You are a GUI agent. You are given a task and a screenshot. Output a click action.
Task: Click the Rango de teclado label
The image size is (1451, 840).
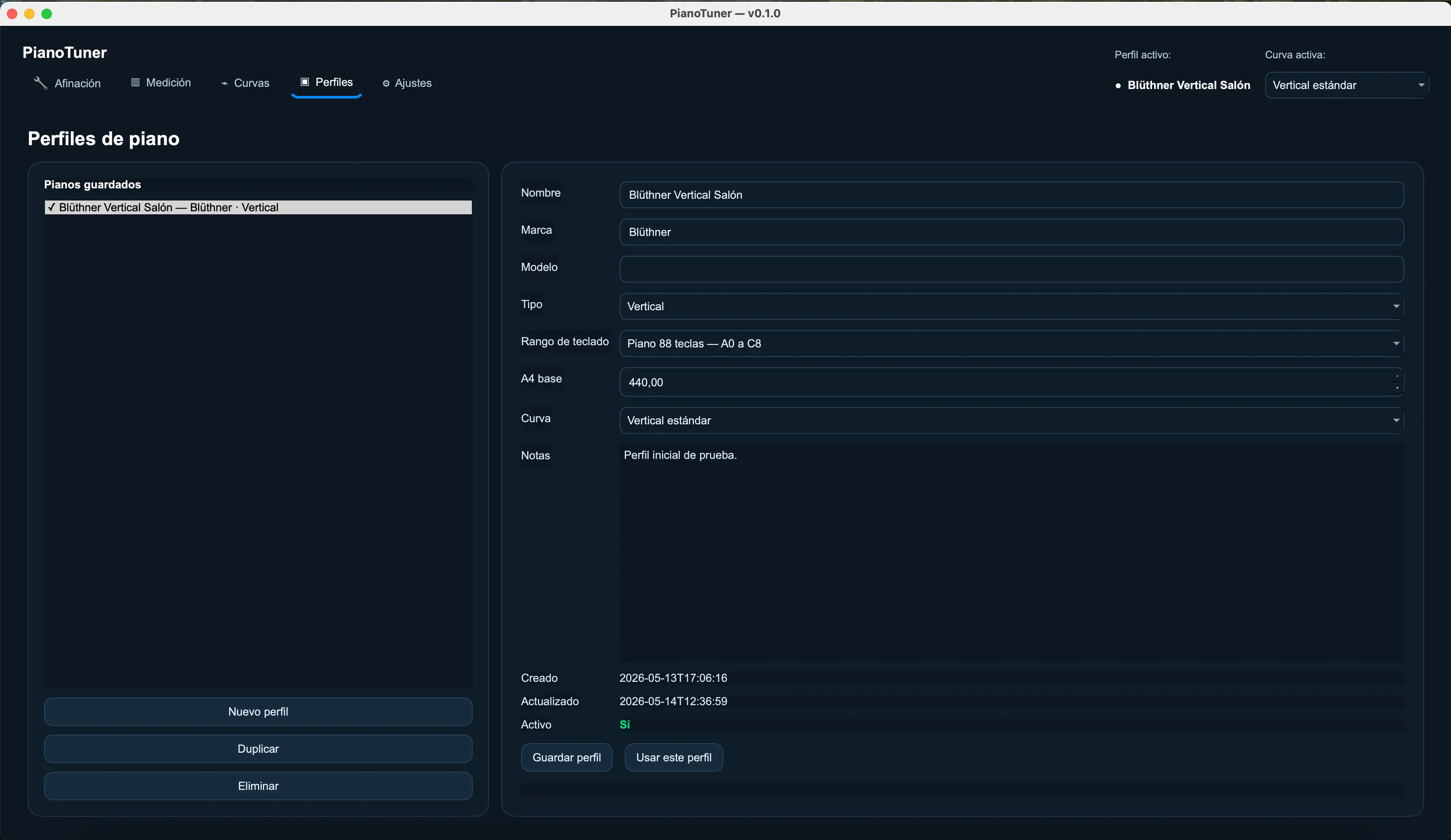point(565,341)
